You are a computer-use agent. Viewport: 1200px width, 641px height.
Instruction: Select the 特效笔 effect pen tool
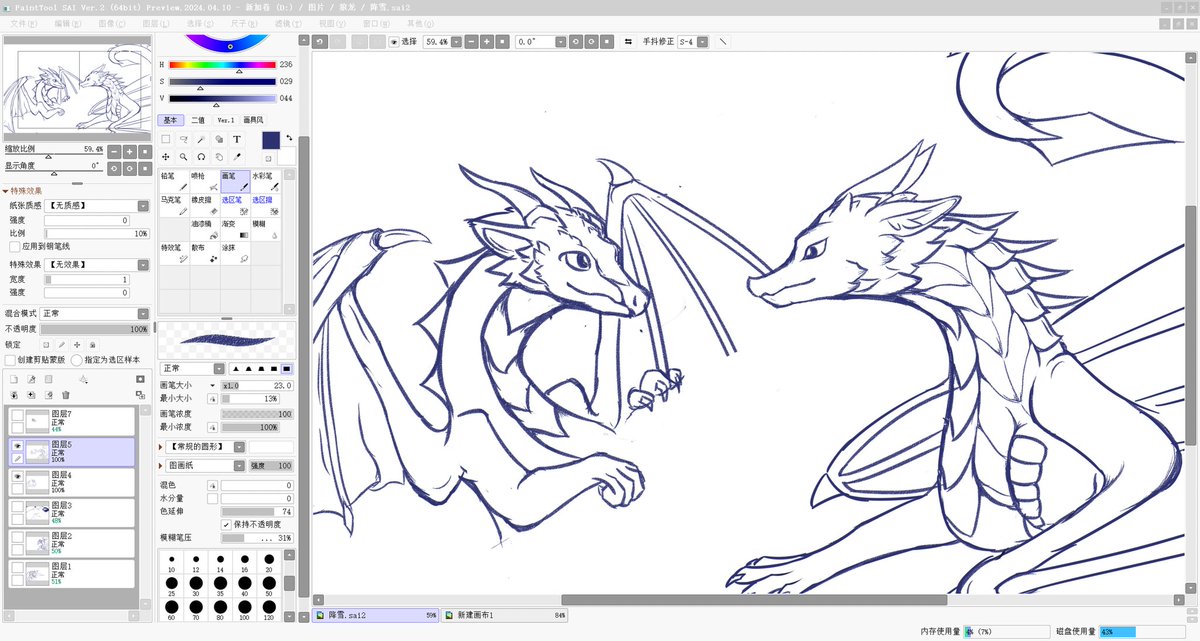(174, 253)
